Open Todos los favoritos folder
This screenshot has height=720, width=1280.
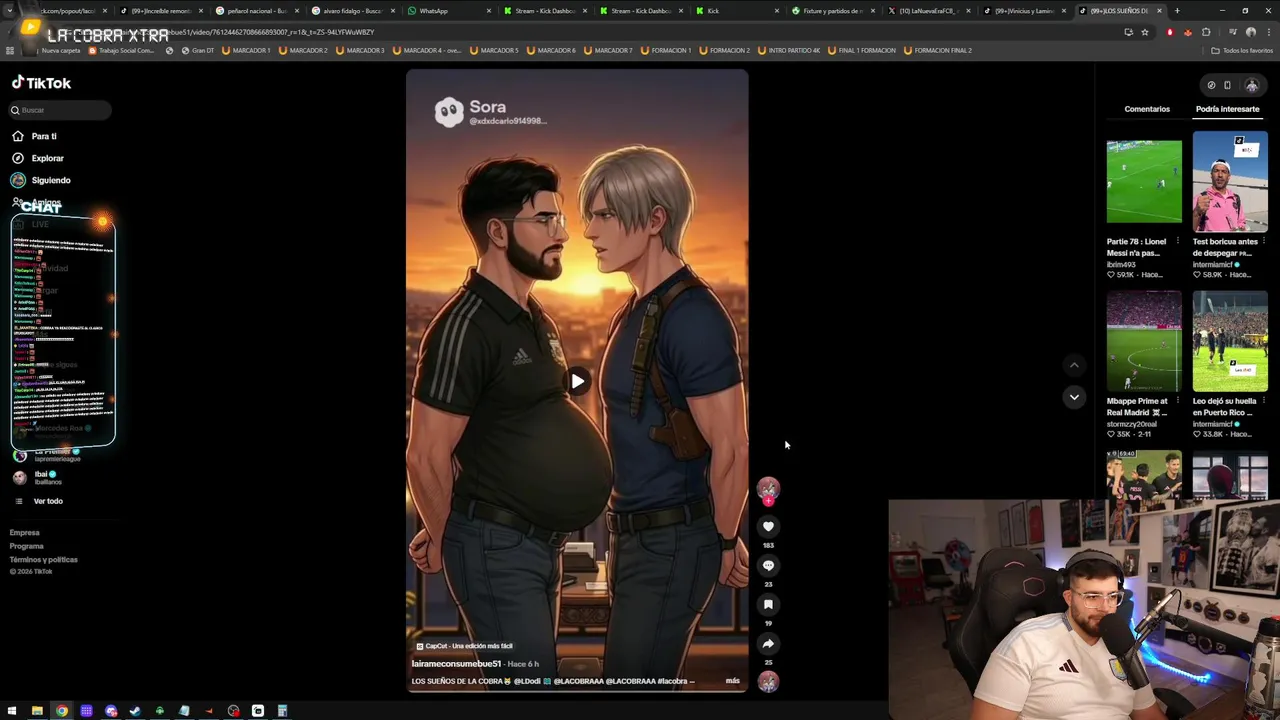coord(1243,50)
